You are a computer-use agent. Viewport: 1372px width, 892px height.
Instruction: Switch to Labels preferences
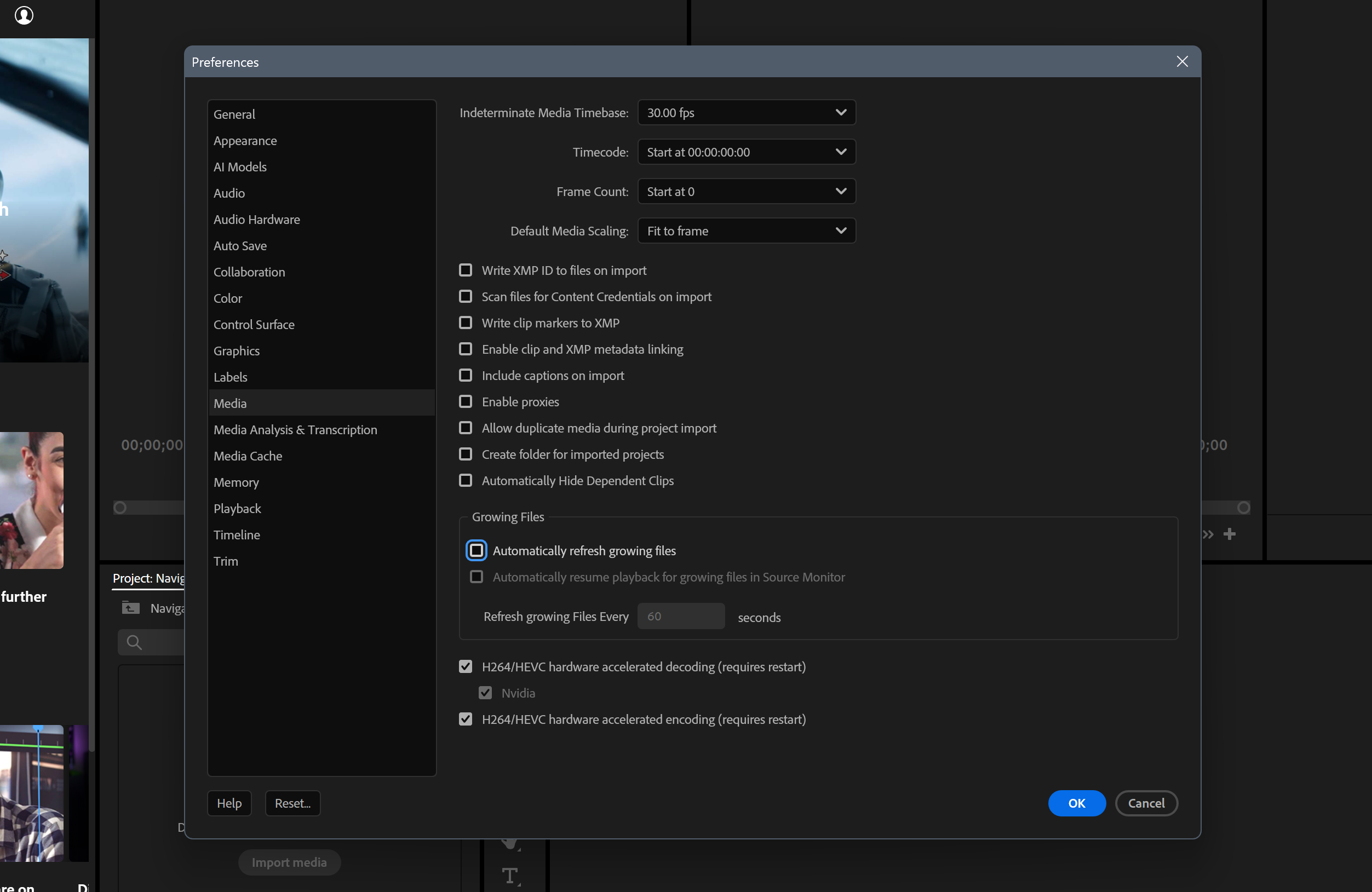point(322,377)
